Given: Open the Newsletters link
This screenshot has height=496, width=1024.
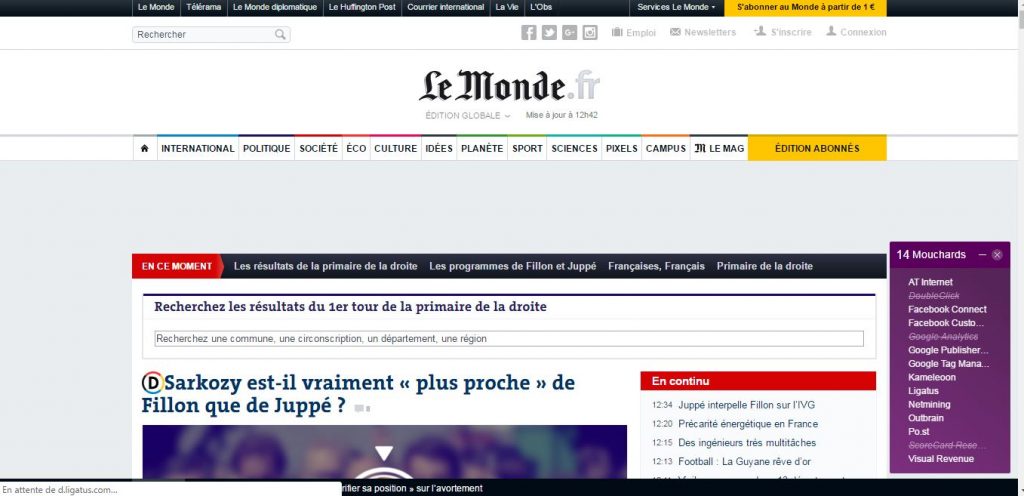Looking at the screenshot, I should (x=703, y=32).
